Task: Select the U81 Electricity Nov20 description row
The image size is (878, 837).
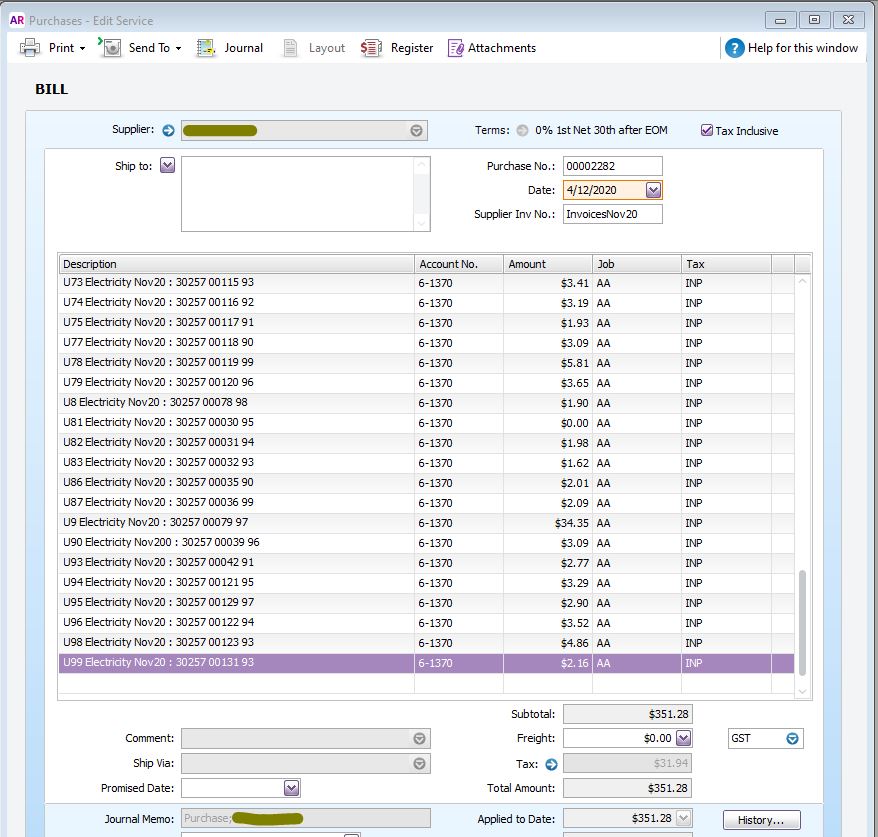Action: [236, 423]
